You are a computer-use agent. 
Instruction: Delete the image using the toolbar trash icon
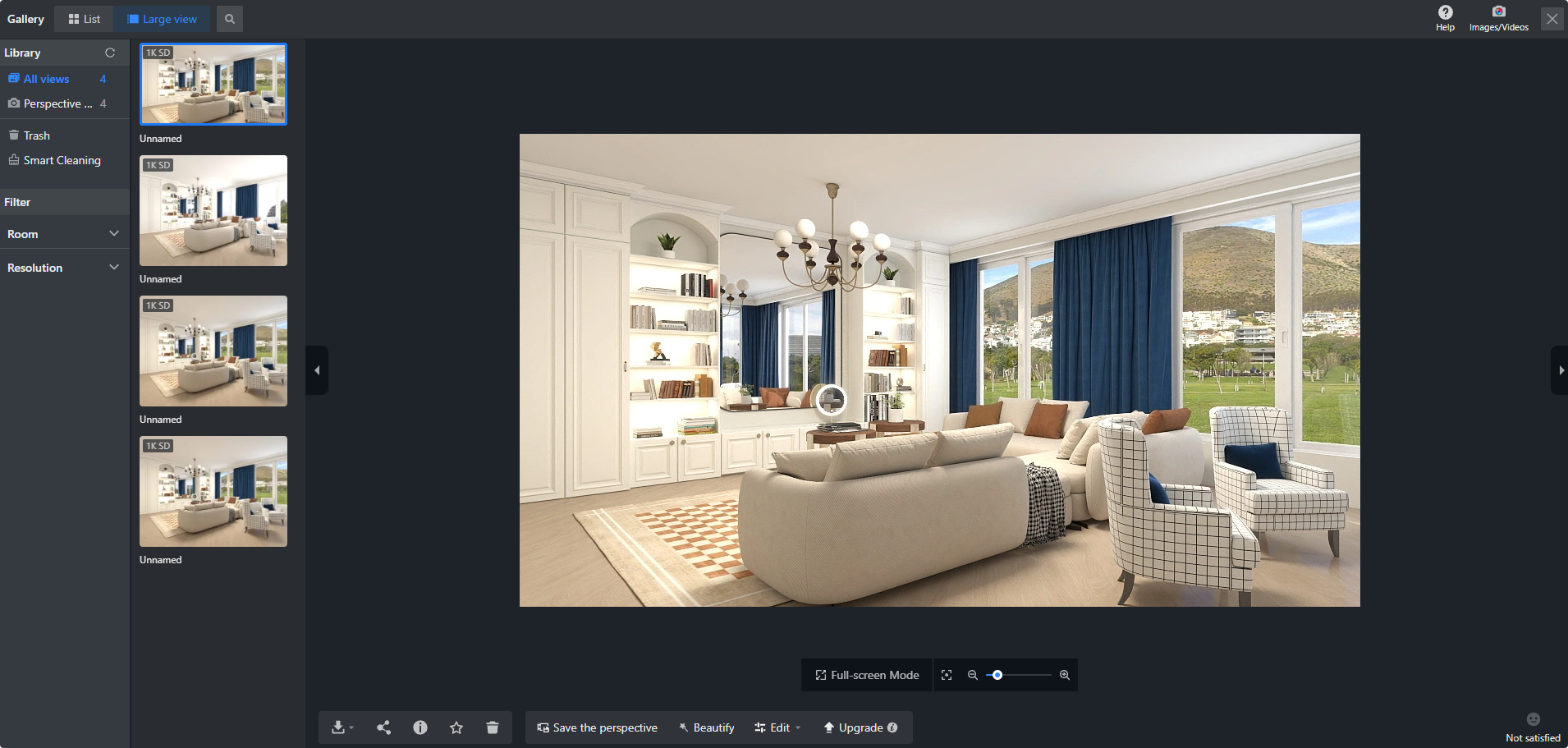pyautogui.click(x=493, y=727)
